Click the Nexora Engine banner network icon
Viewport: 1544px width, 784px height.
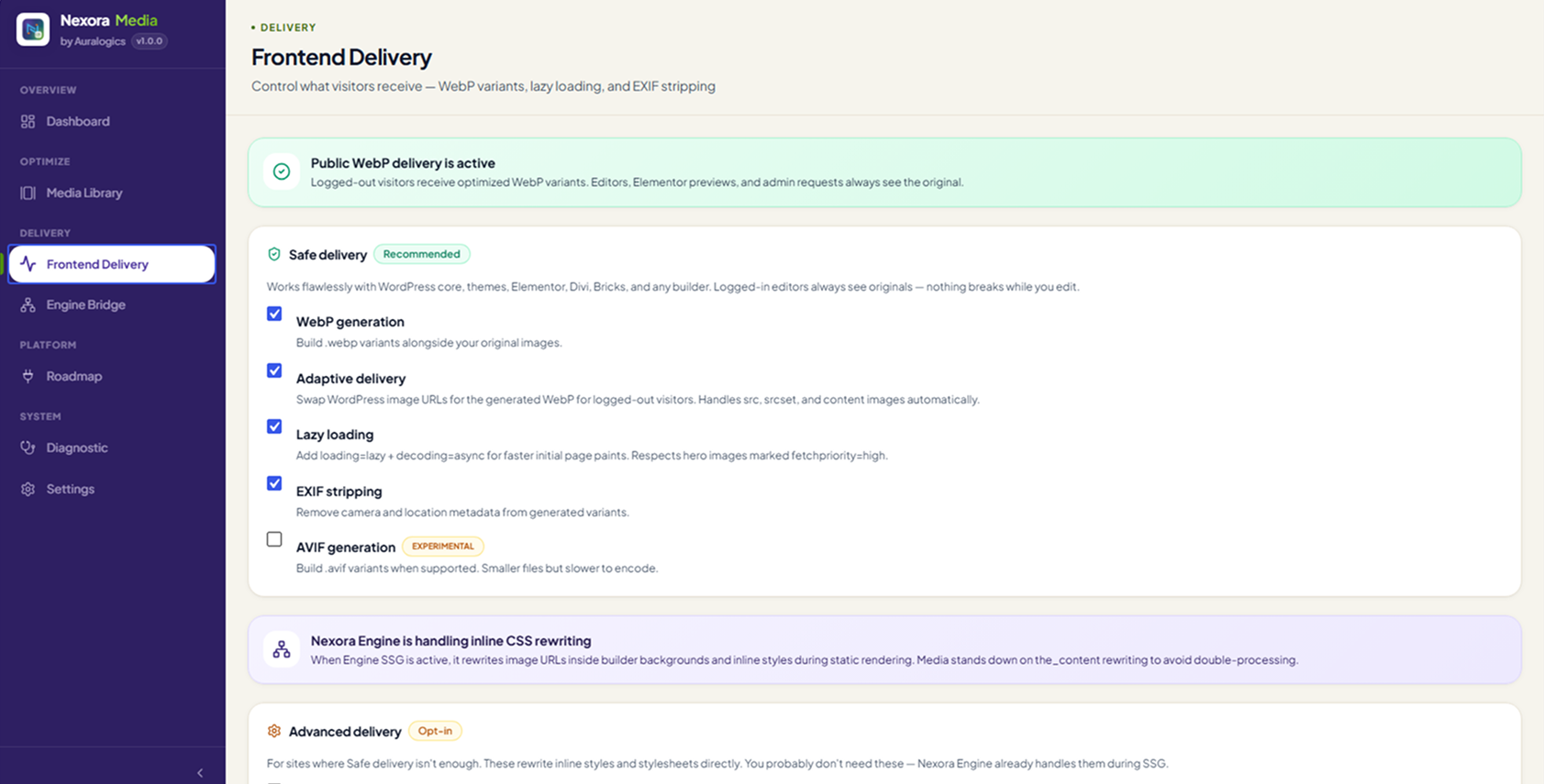click(282, 649)
